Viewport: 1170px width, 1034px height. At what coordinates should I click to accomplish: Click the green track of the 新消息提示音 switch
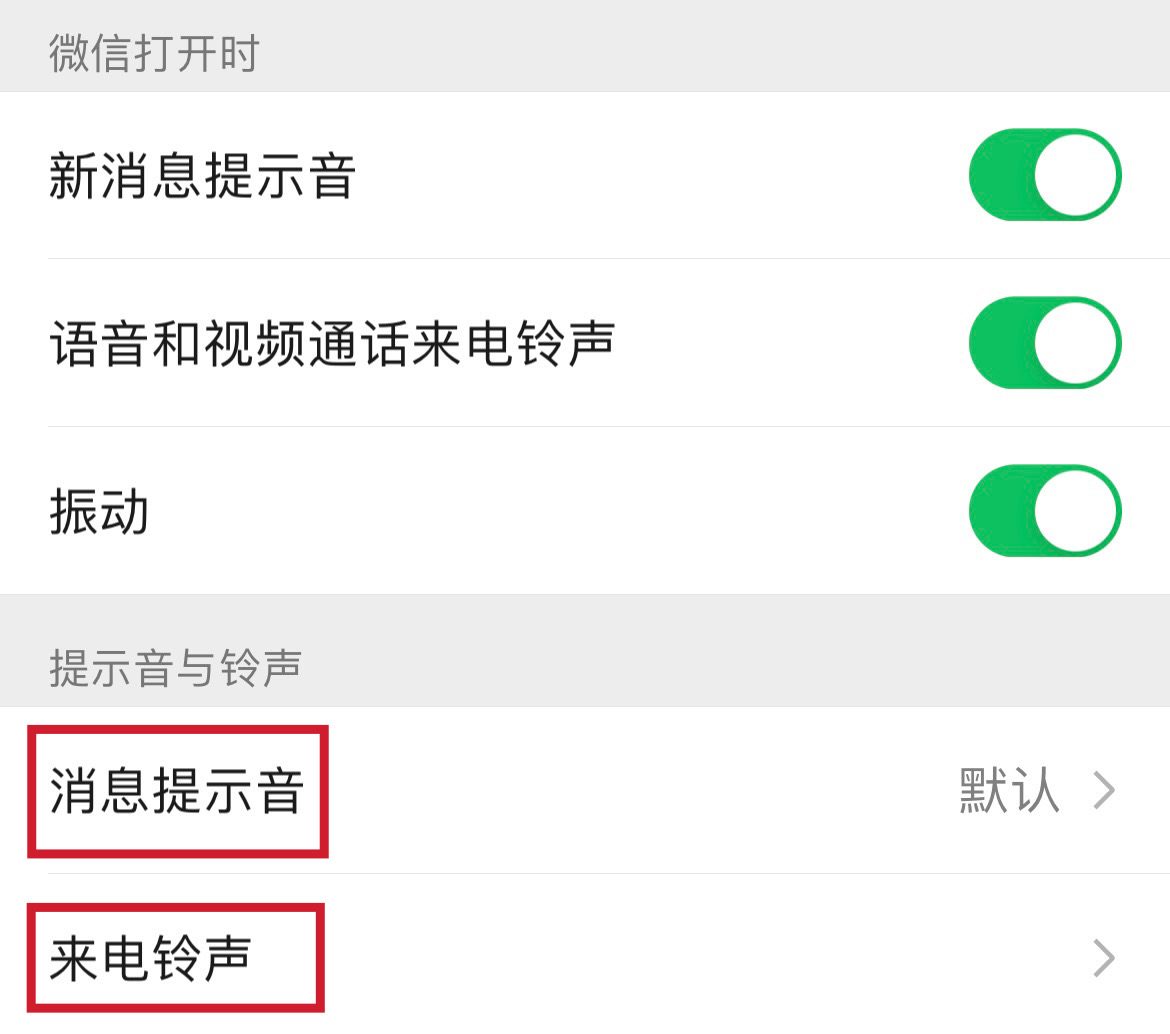coord(998,175)
